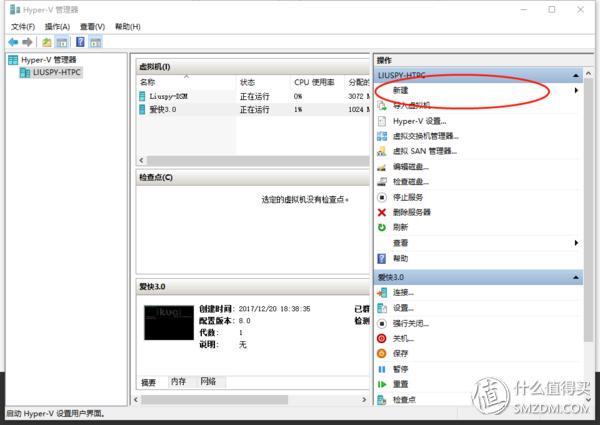Click the 帮助 question mark icon in actions

coord(382,259)
